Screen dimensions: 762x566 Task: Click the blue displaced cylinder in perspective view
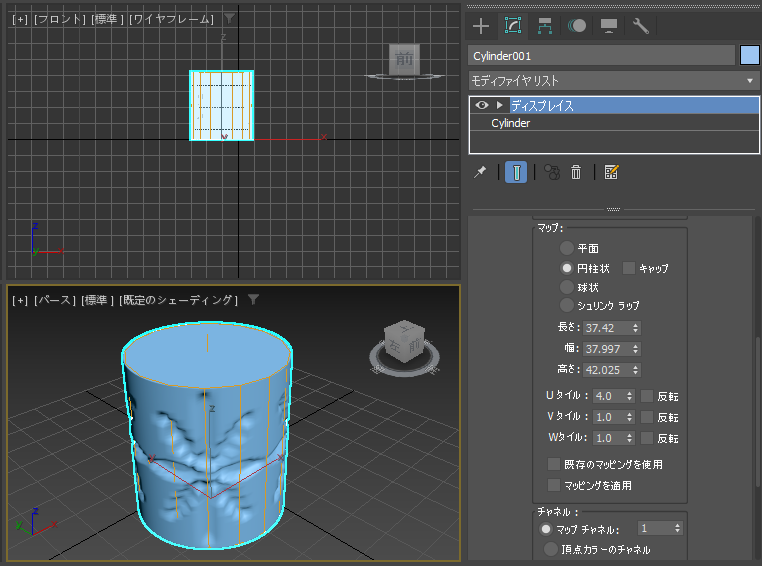click(207, 437)
